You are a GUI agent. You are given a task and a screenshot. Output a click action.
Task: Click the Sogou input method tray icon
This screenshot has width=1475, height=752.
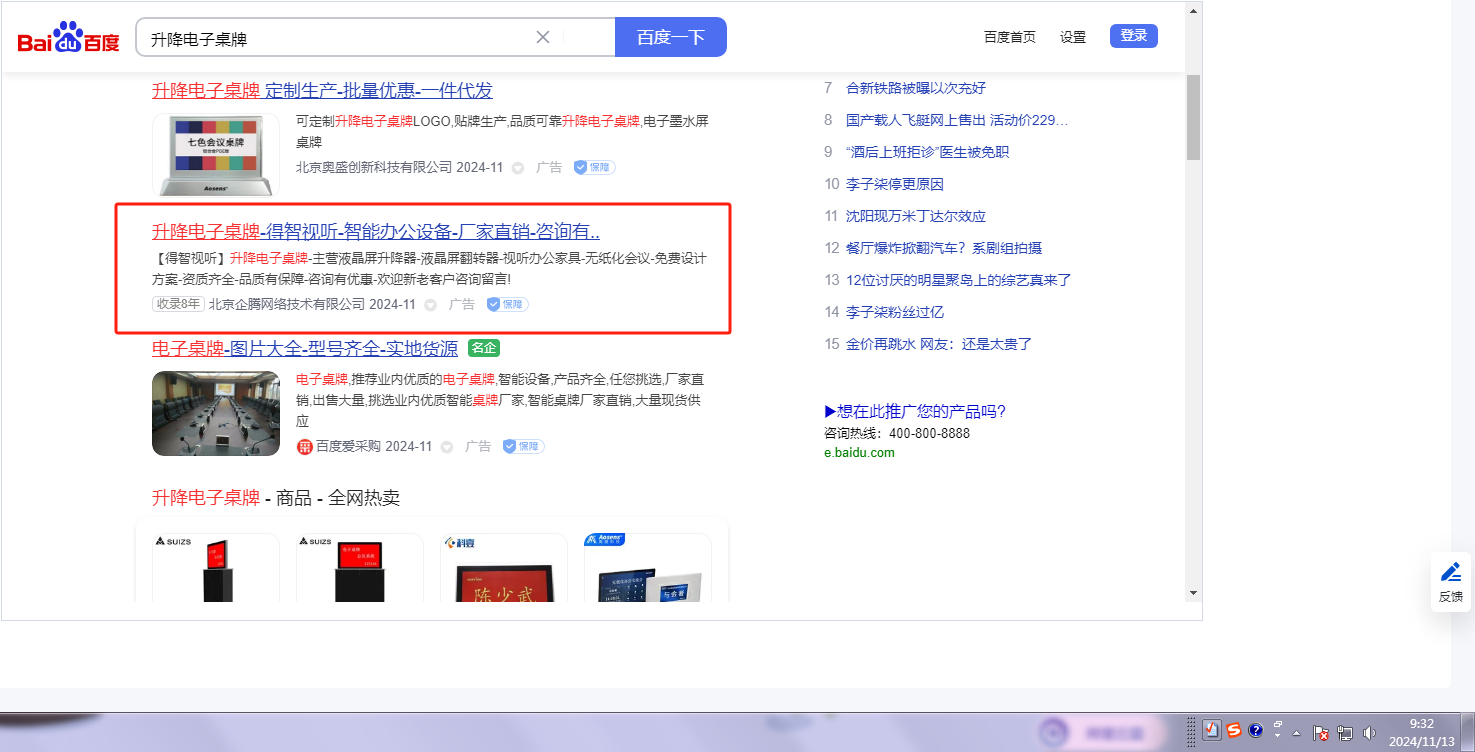1234,730
